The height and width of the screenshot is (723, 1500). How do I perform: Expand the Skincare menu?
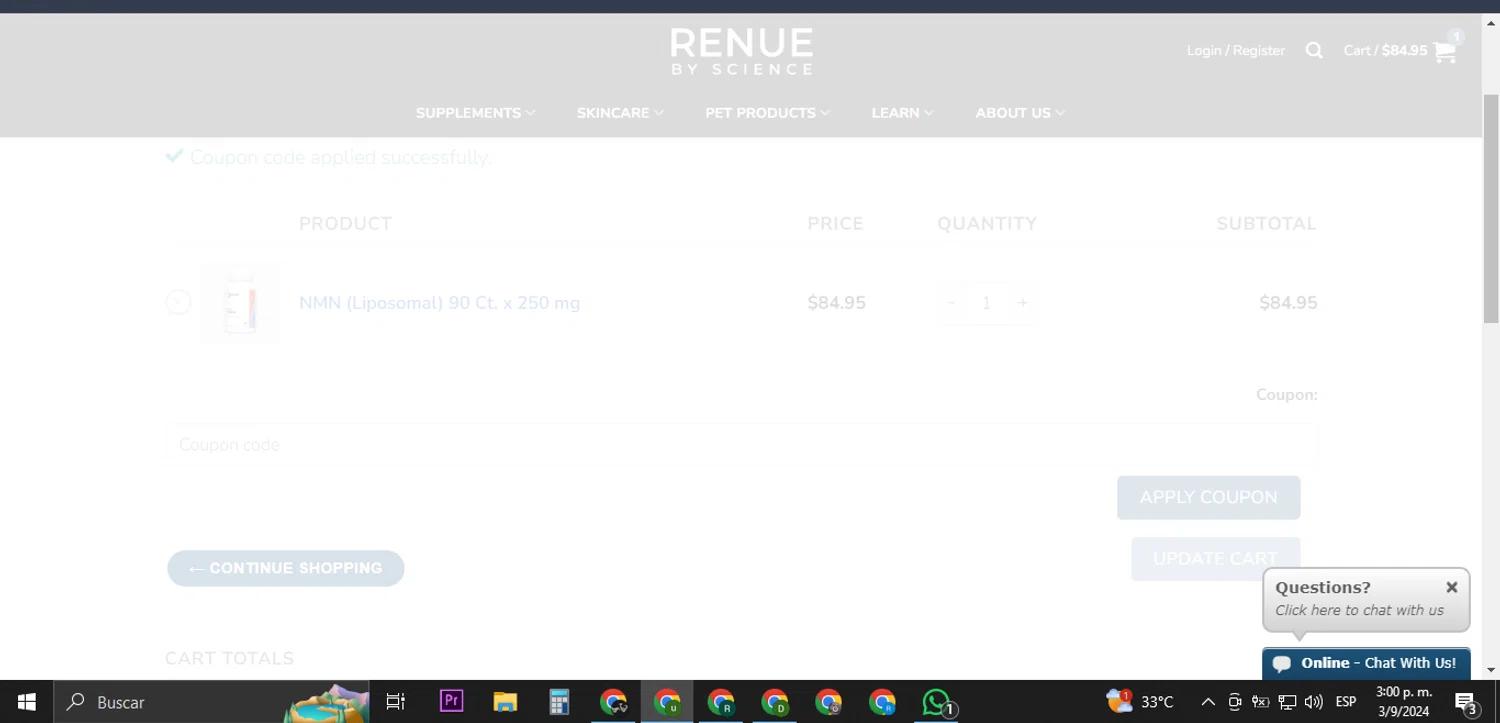pyautogui.click(x=620, y=113)
